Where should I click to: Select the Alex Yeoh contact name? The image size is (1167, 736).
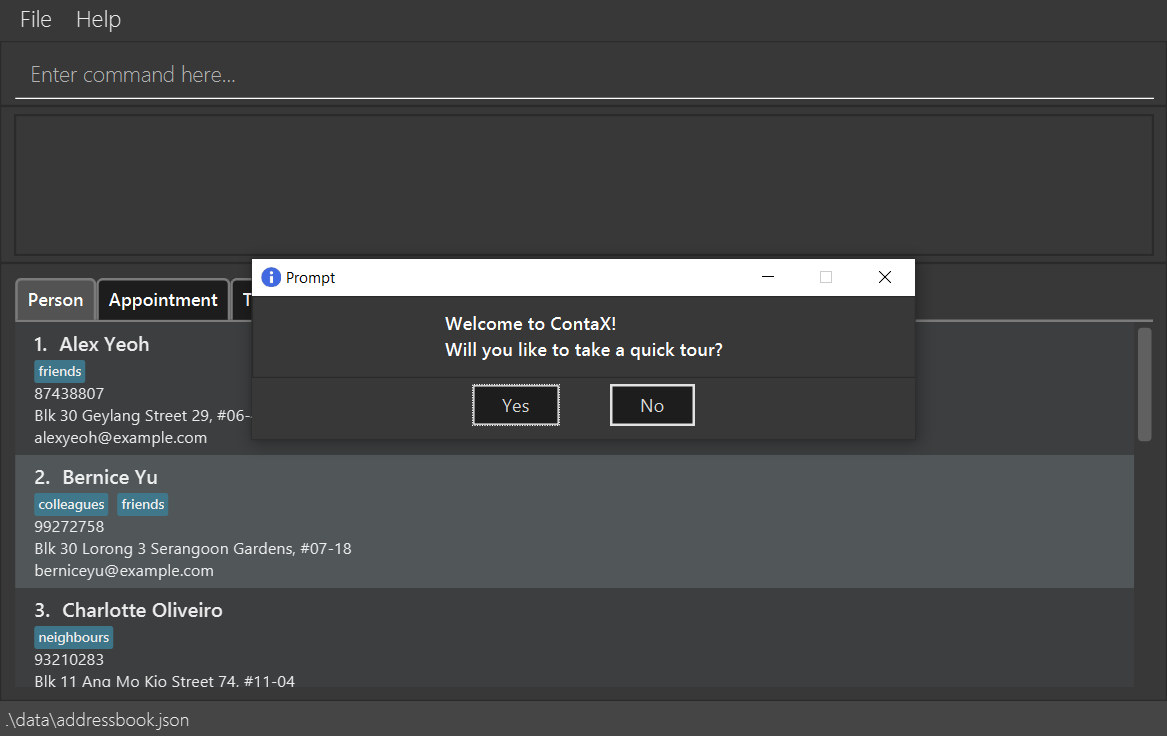click(x=104, y=345)
